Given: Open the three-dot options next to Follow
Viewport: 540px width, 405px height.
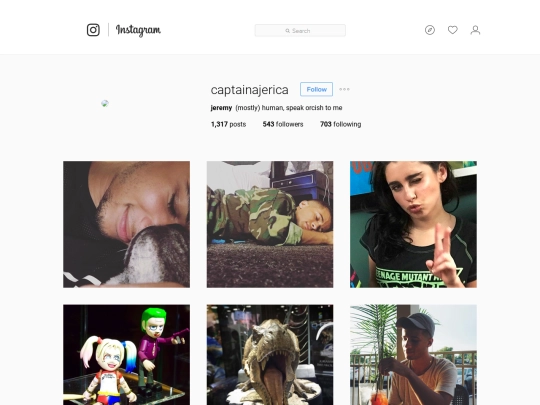Looking at the screenshot, I should coord(344,89).
